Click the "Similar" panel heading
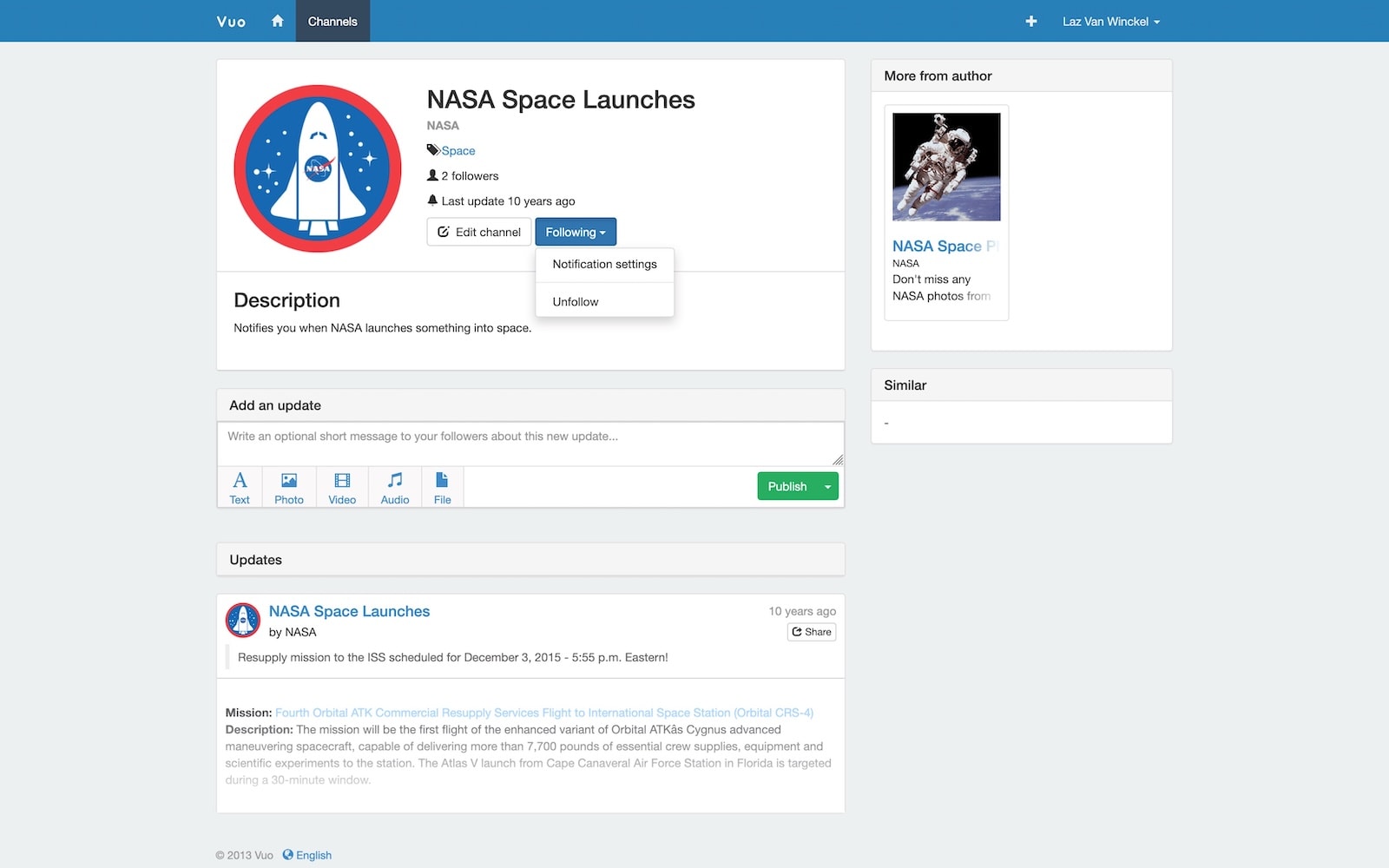1389x868 pixels. (905, 385)
